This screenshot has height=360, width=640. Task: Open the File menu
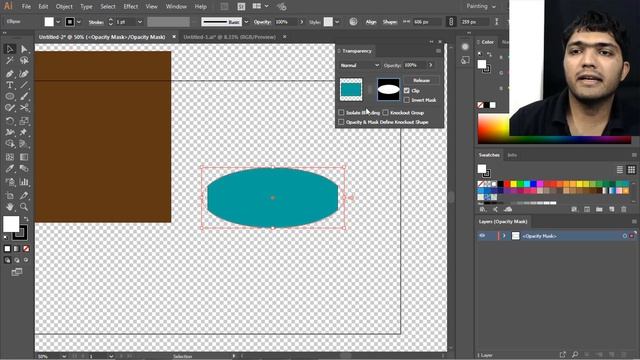(26, 7)
